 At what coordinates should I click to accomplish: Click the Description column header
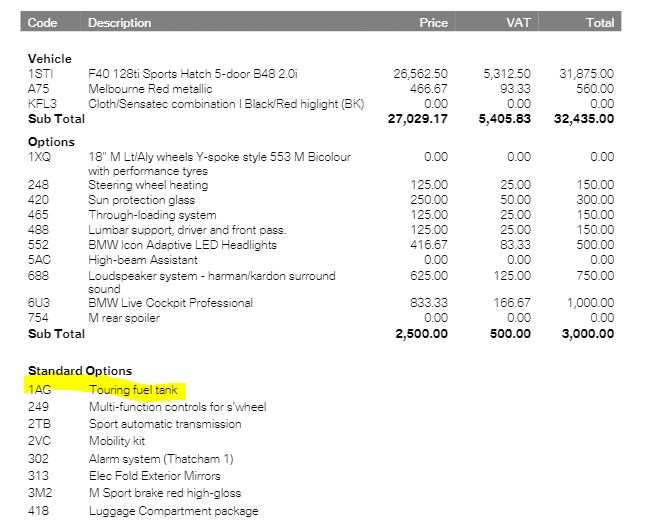[x=119, y=23]
